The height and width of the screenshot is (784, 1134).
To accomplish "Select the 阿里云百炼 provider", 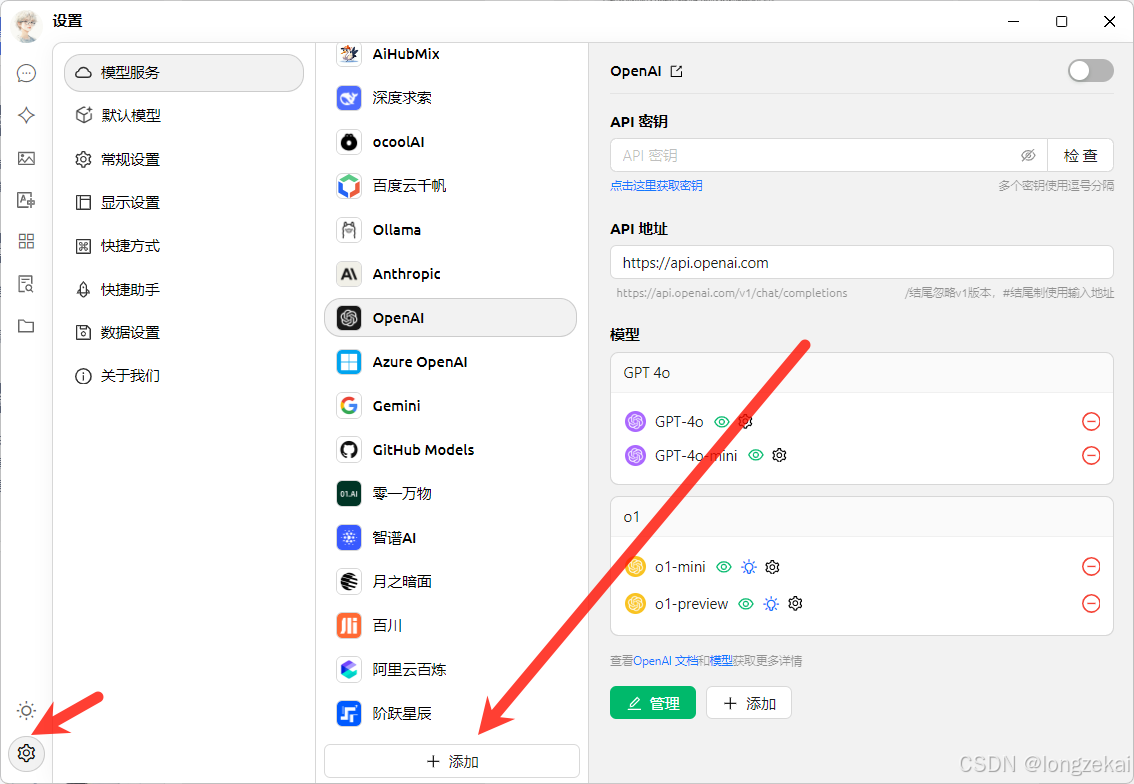I will pos(451,670).
